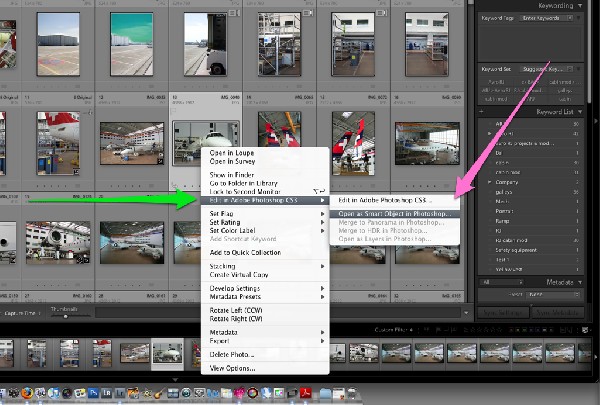Select the first top-row hangar exterior thumbnail
The image size is (600, 405).
click(x=58, y=44)
